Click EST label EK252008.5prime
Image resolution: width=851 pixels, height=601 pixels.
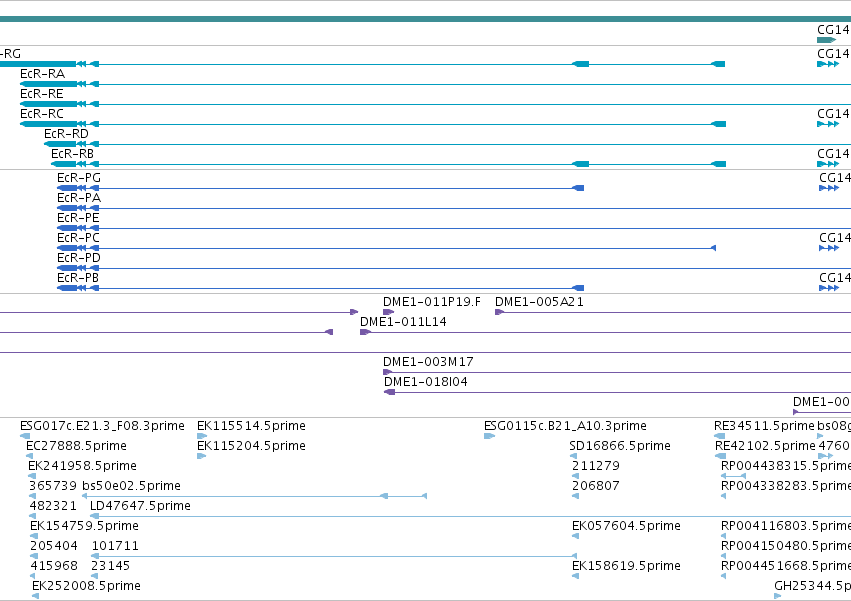[x=86, y=586]
